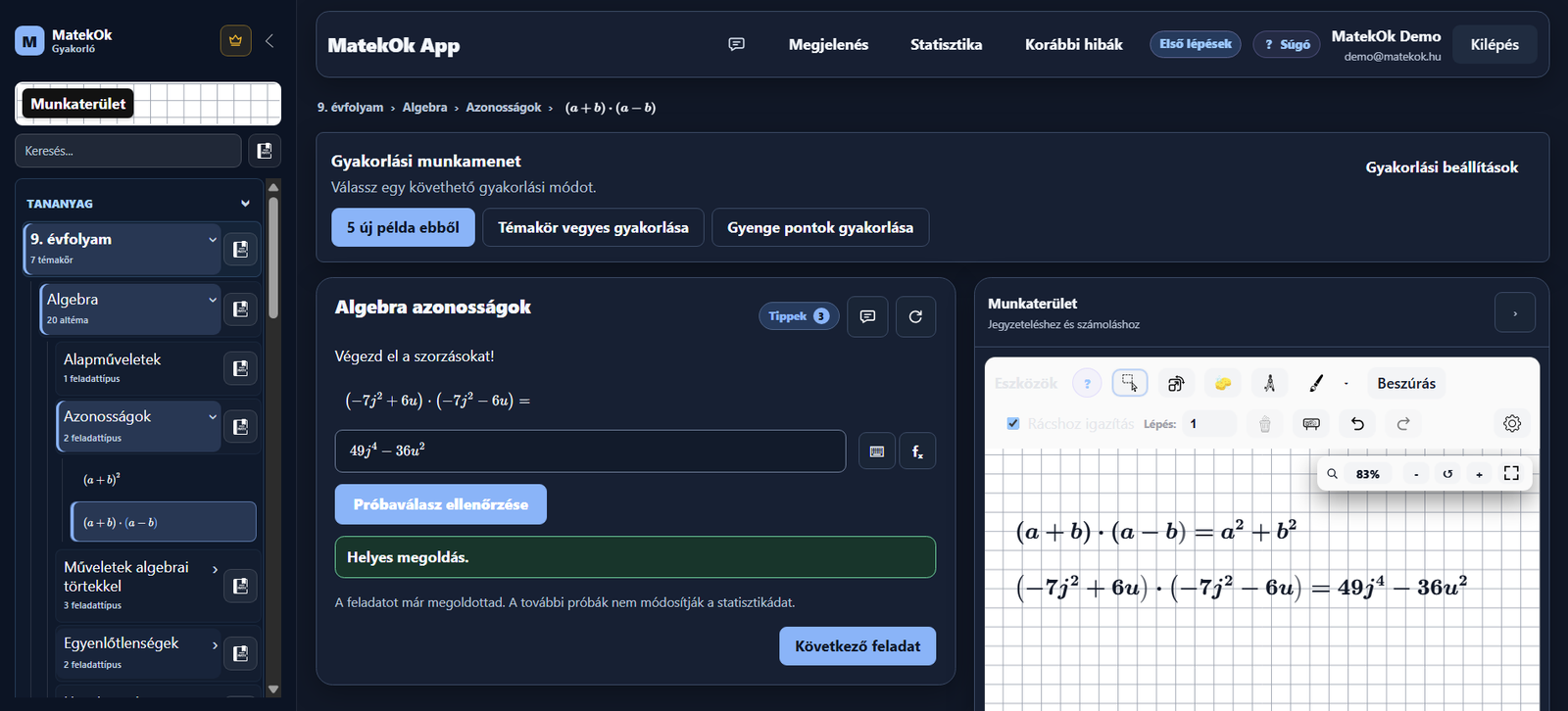Click the document icon next to 9. évfolyam
1568x711 pixels.
click(241, 250)
